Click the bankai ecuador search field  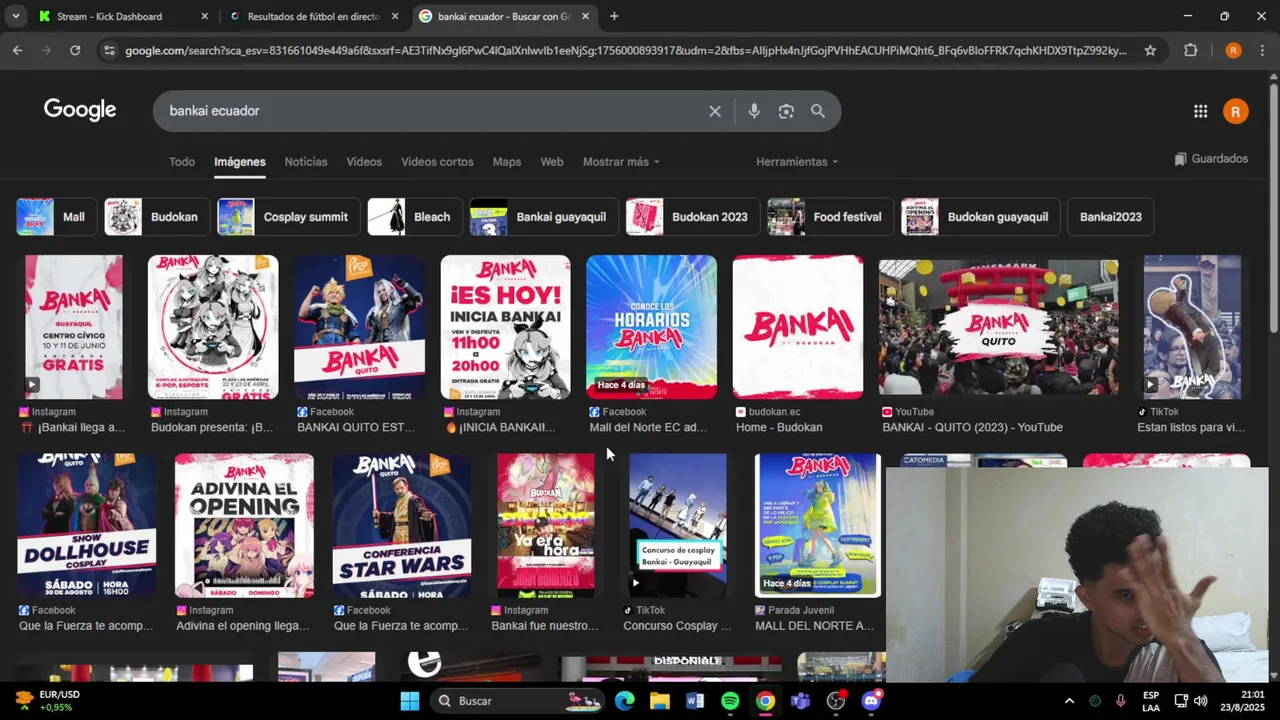(430, 111)
